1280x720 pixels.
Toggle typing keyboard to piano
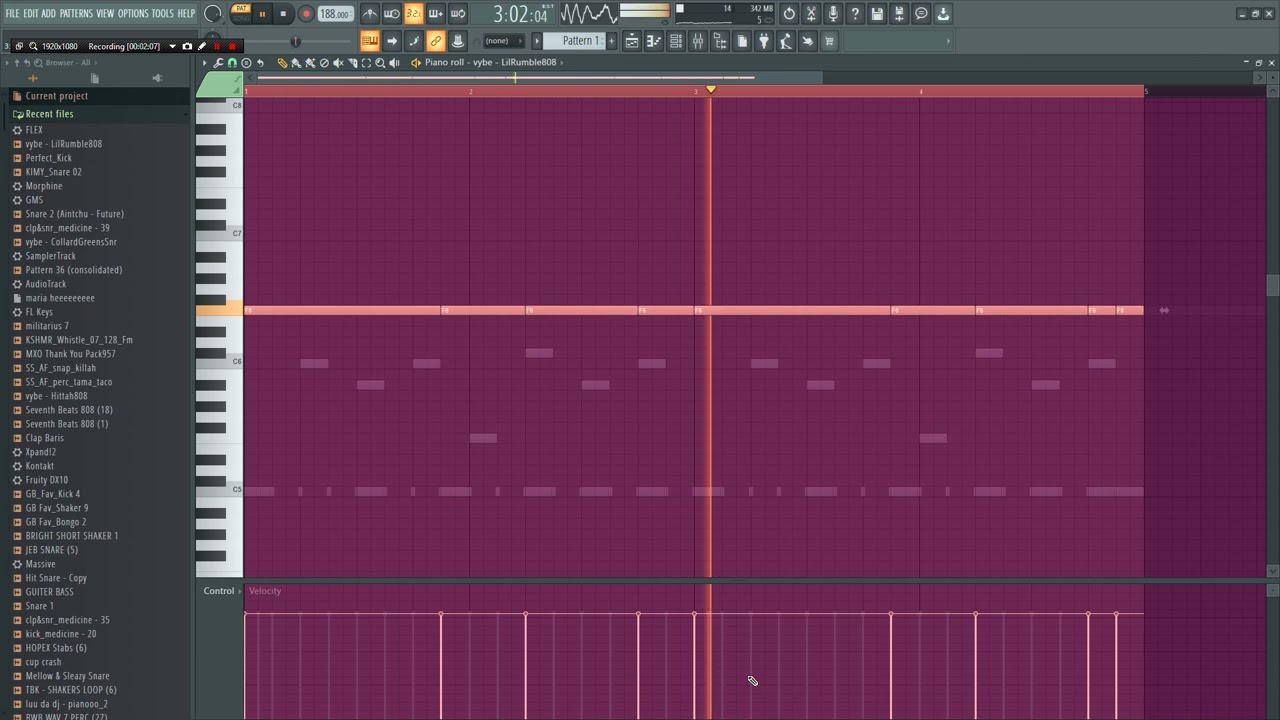[370, 41]
